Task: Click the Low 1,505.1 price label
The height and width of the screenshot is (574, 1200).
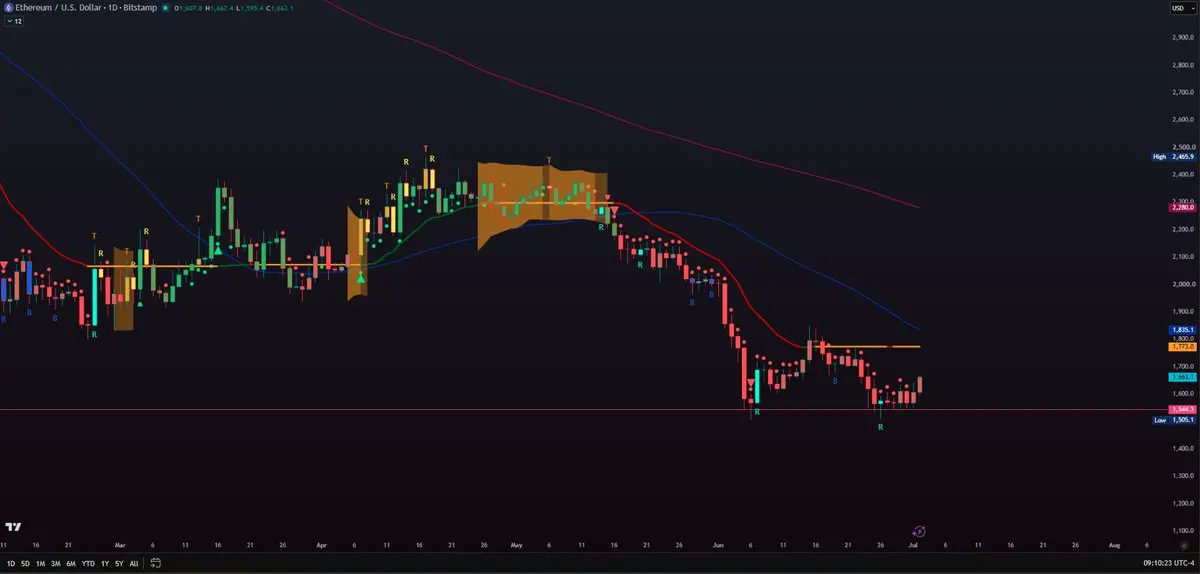Action: [1173, 420]
